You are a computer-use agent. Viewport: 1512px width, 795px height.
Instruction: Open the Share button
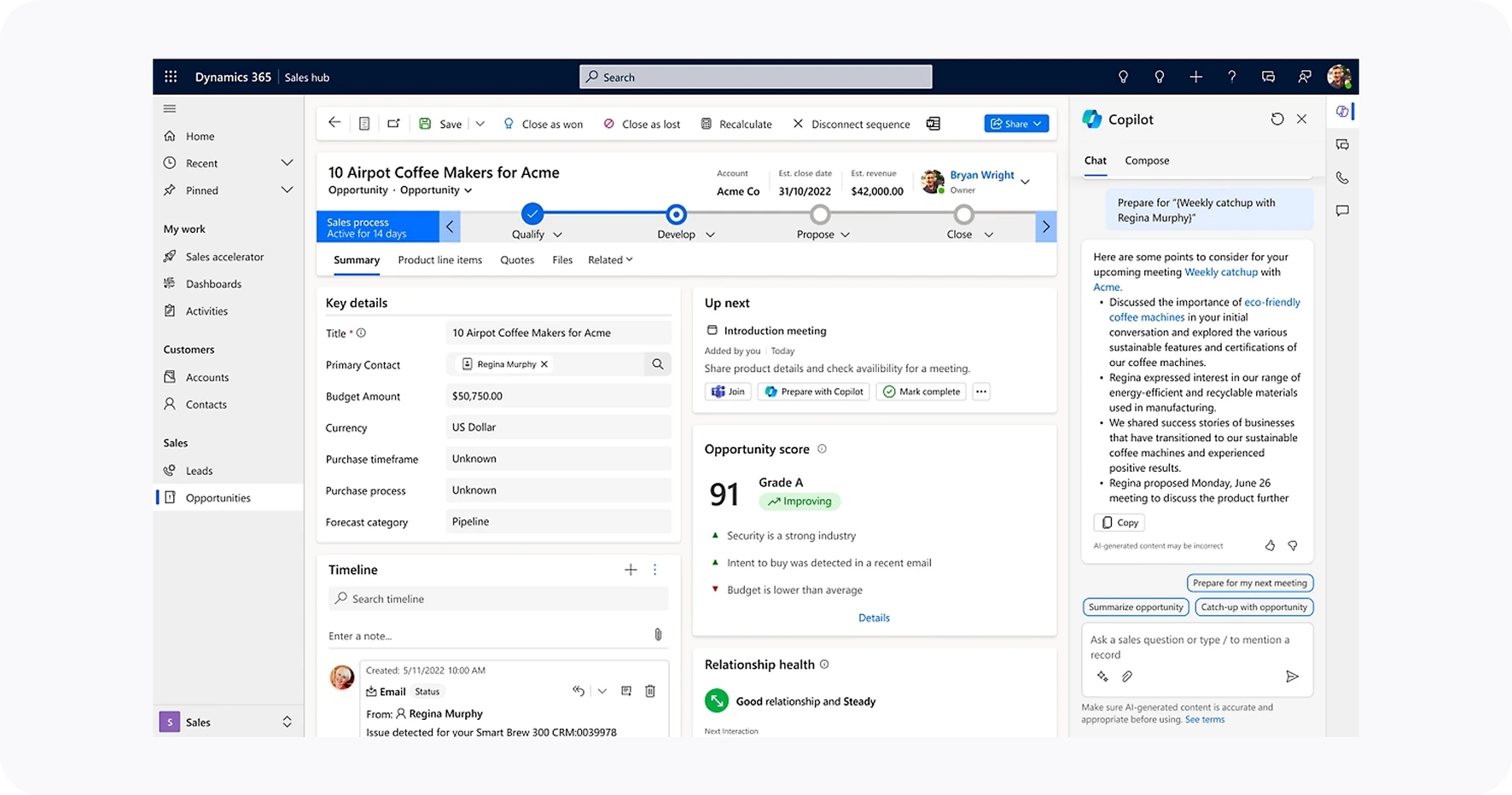[x=1016, y=124]
